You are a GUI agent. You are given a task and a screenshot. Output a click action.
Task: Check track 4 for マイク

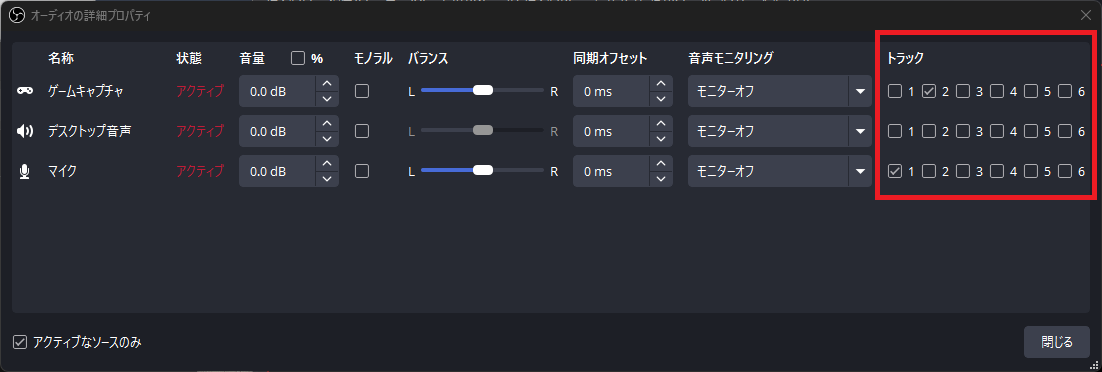coord(997,171)
